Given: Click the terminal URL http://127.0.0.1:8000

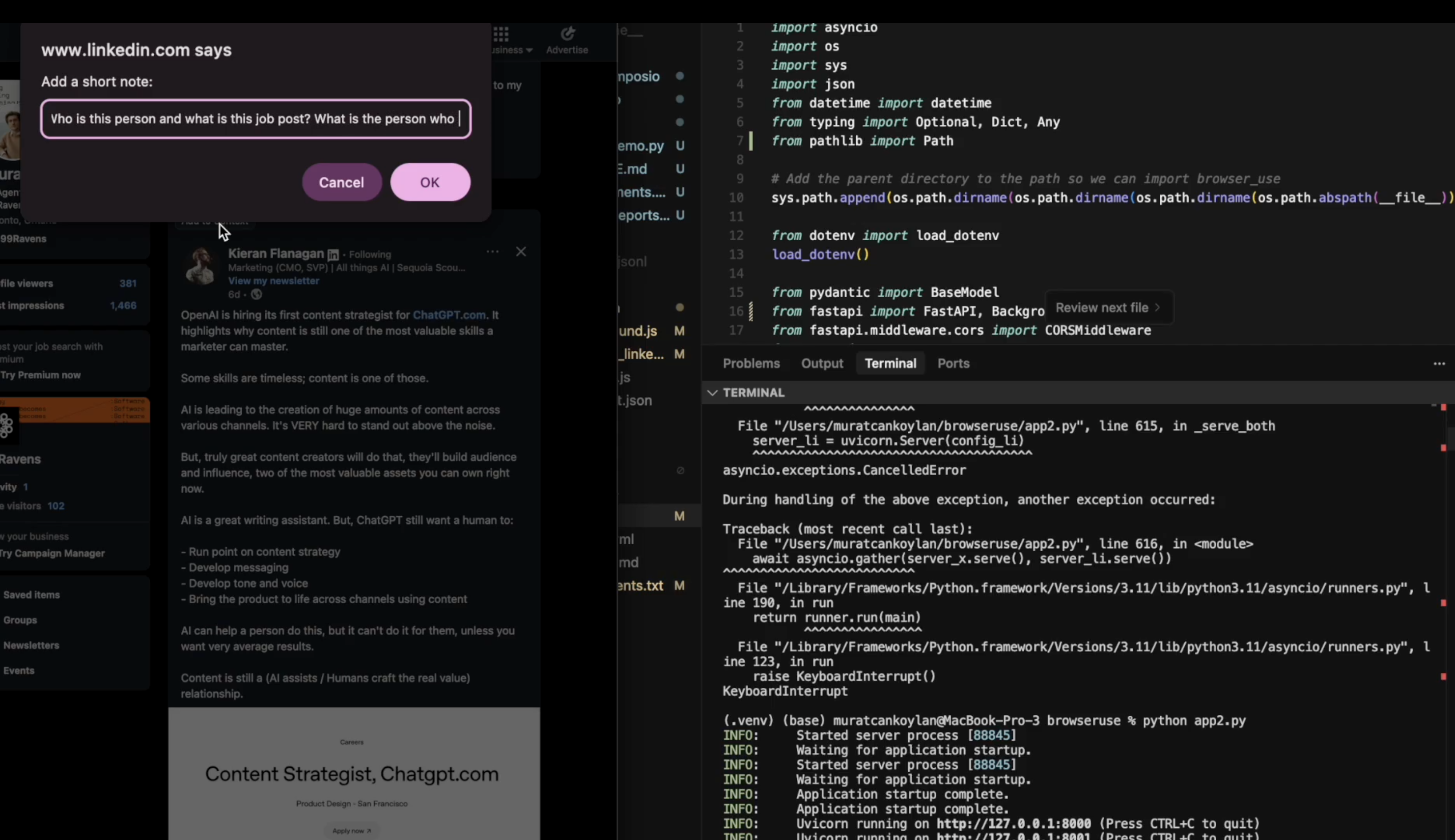Looking at the screenshot, I should coord(1014,824).
